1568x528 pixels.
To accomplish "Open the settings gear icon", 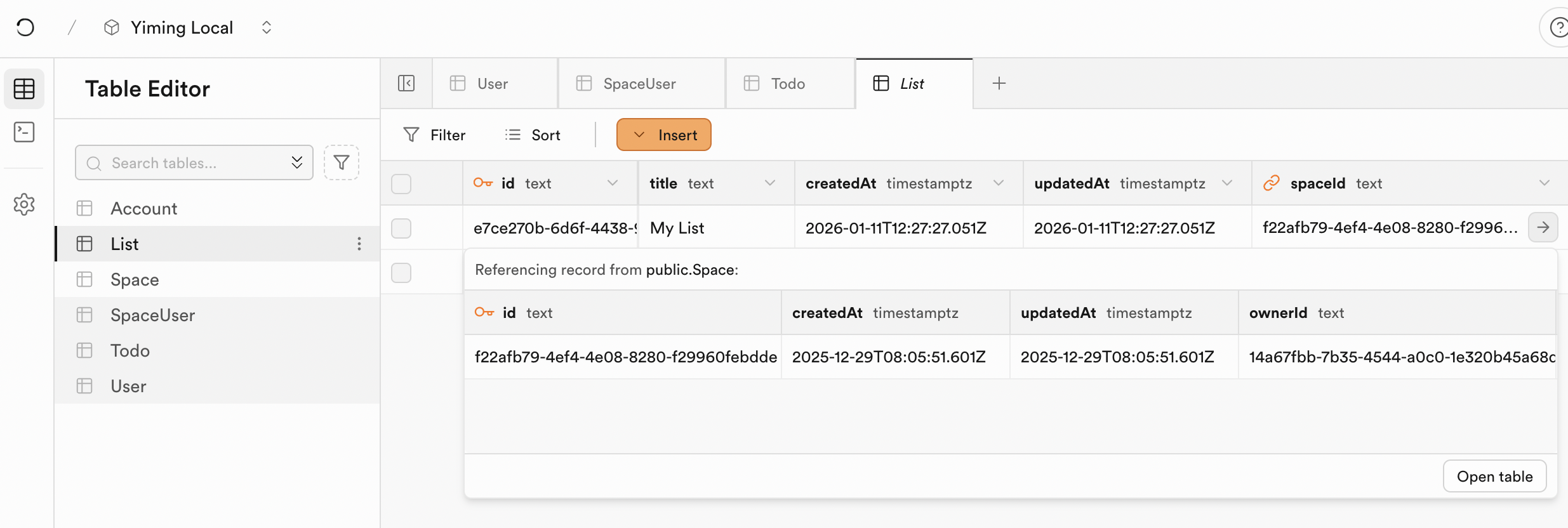I will pos(24,204).
